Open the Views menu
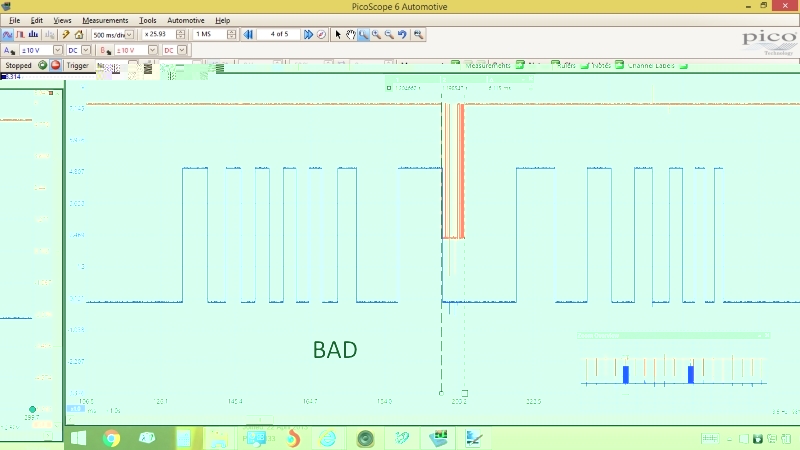Image resolution: width=800 pixels, height=450 pixels. [62, 20]
